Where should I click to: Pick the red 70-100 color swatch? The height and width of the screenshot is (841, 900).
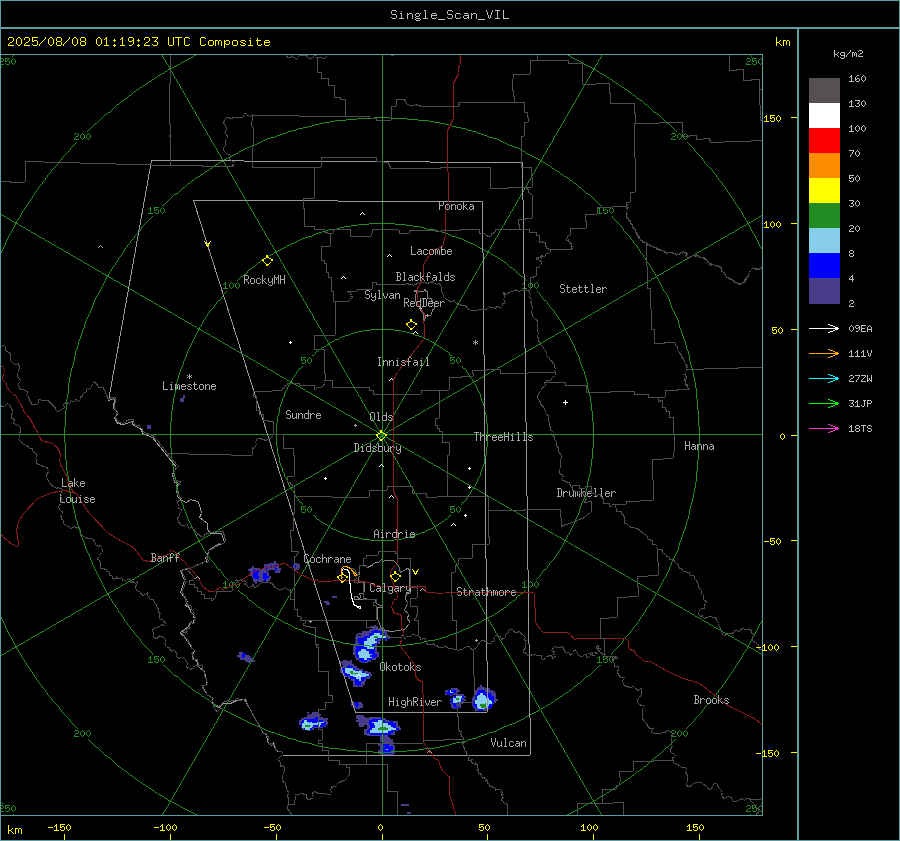[824, 141]
